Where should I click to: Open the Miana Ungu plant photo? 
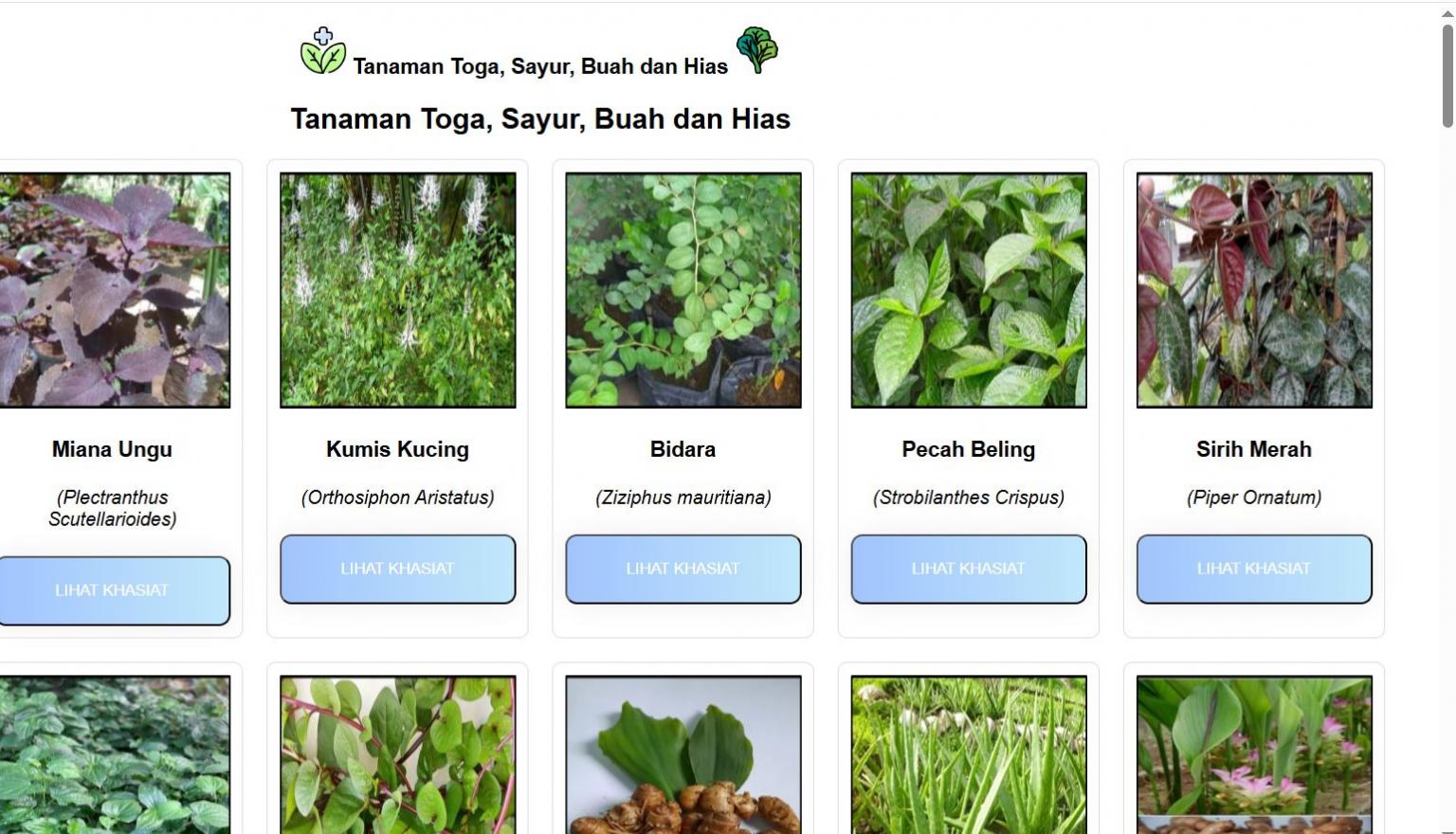pyautogui.click(x=112, y=290)
